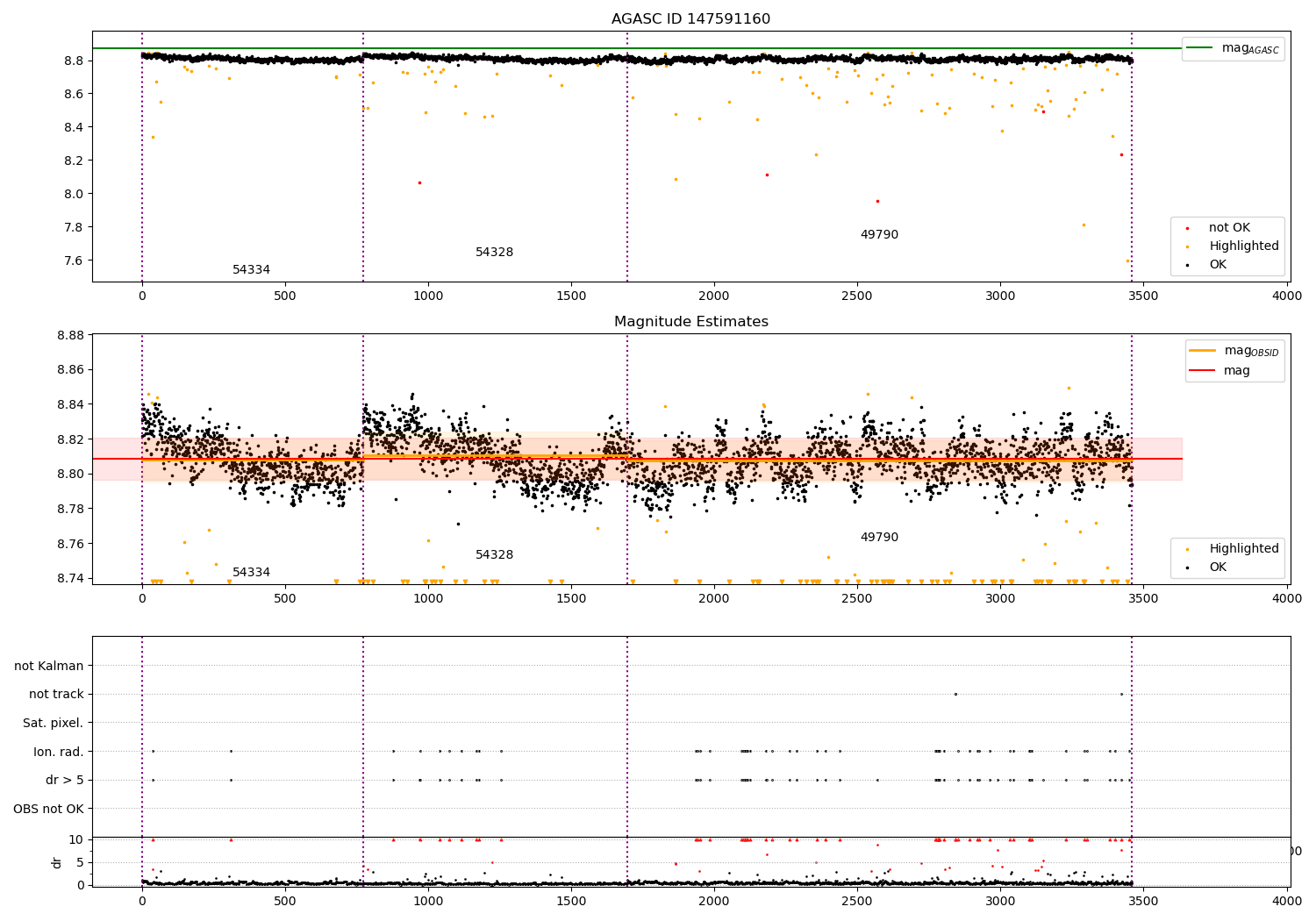
Task: Click the '7.8' tick on the top plot
Action: click(x=74, y=227)
